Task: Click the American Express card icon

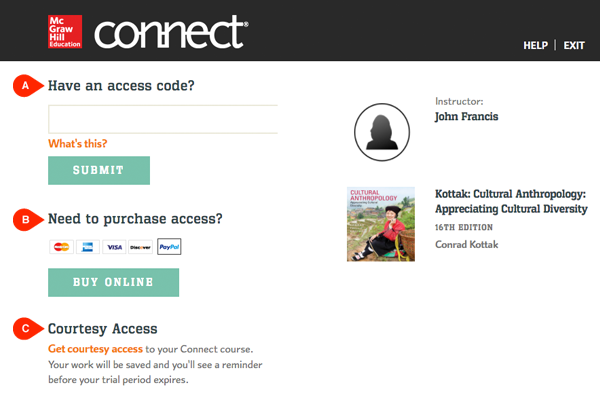Action: 87,247
